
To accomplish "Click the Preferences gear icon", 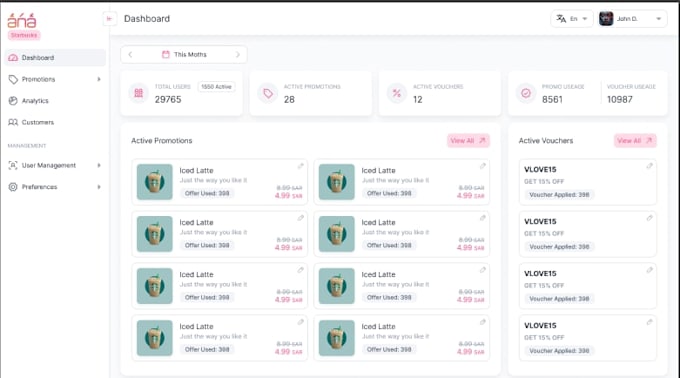I will pyautogui.click(x=13, y=187).
